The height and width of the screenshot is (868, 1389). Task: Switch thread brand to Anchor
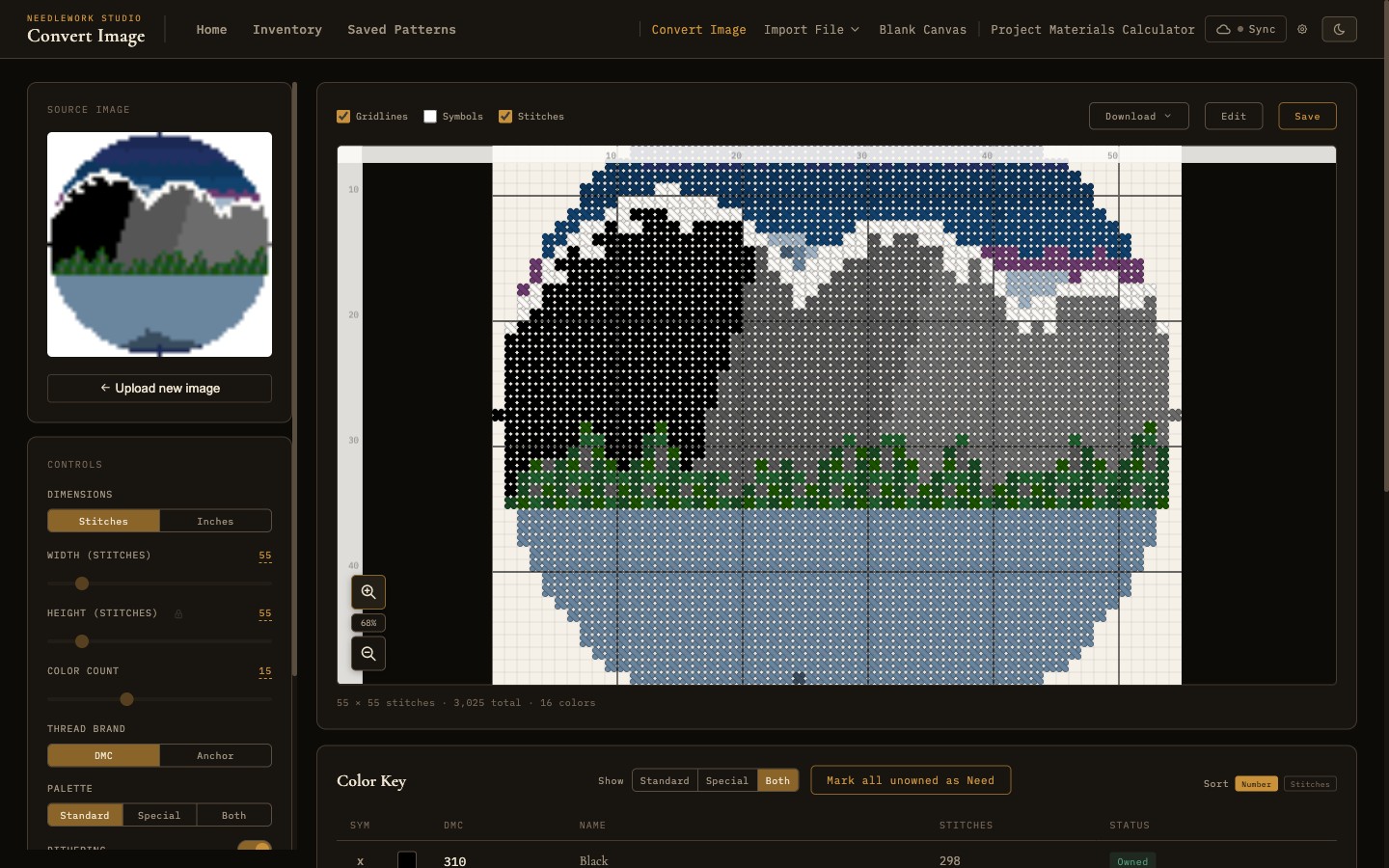[215, 755]
